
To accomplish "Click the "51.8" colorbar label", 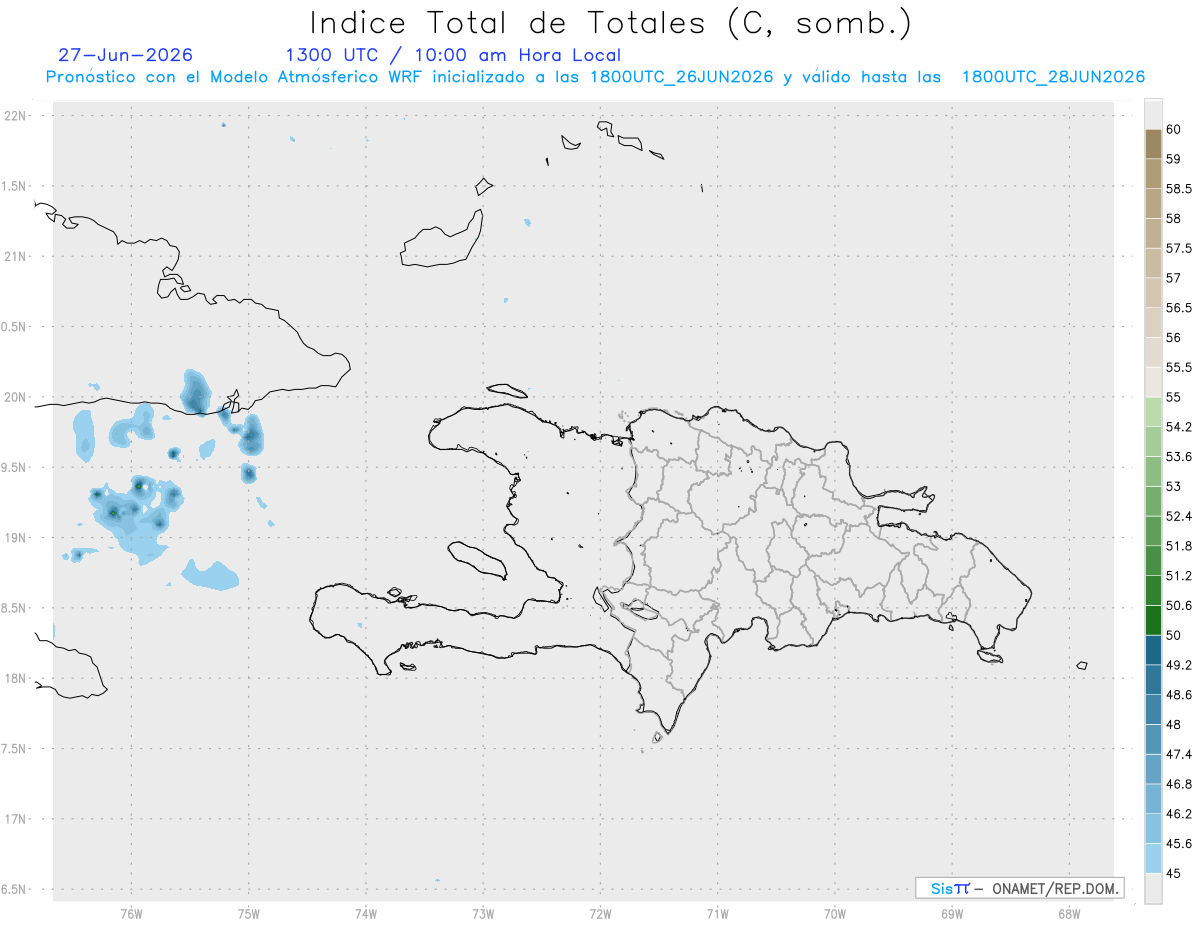I will (x=1178, y=546).
